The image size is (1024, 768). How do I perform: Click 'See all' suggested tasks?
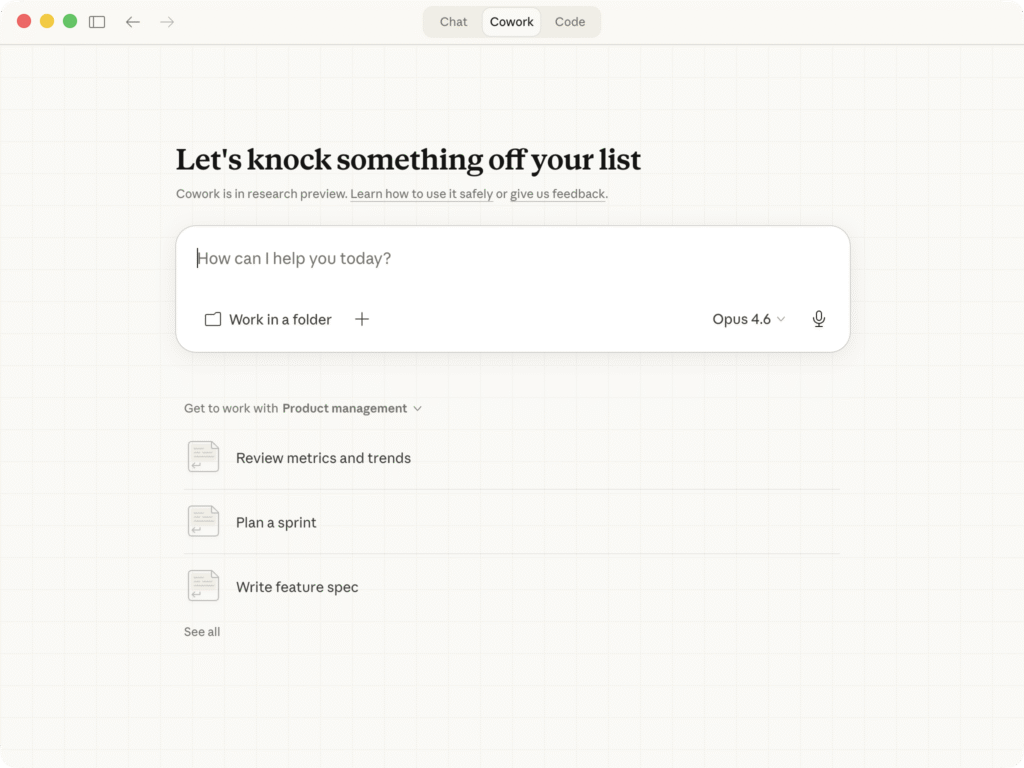click(x=202, y=632)
